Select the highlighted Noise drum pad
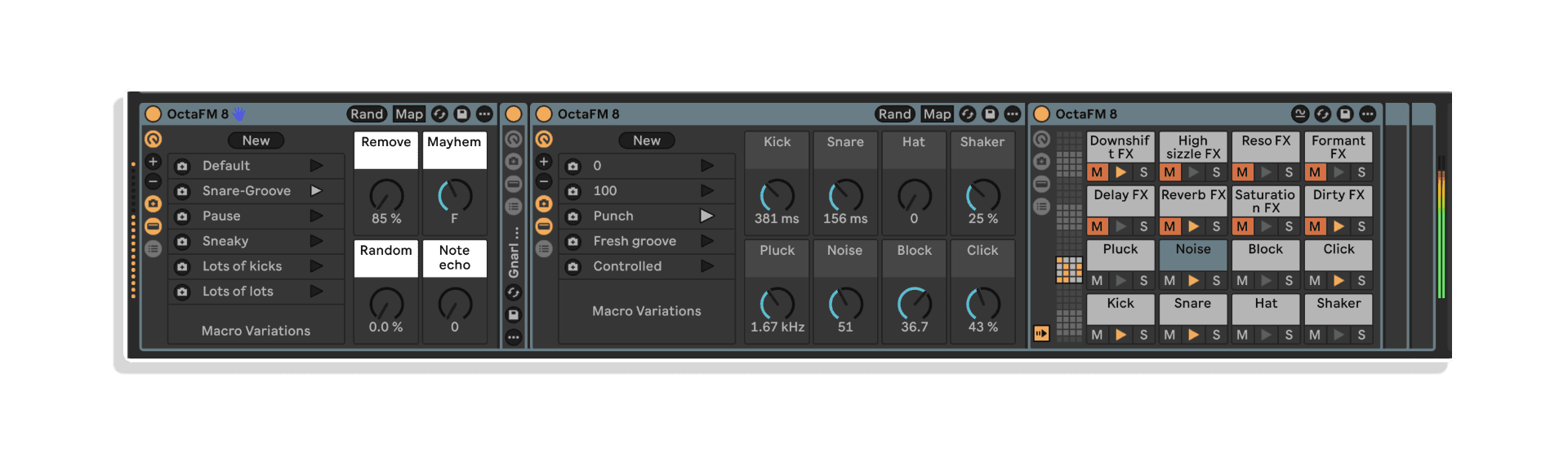Viewport: 1568px width, 450px height. point(1193,255)
